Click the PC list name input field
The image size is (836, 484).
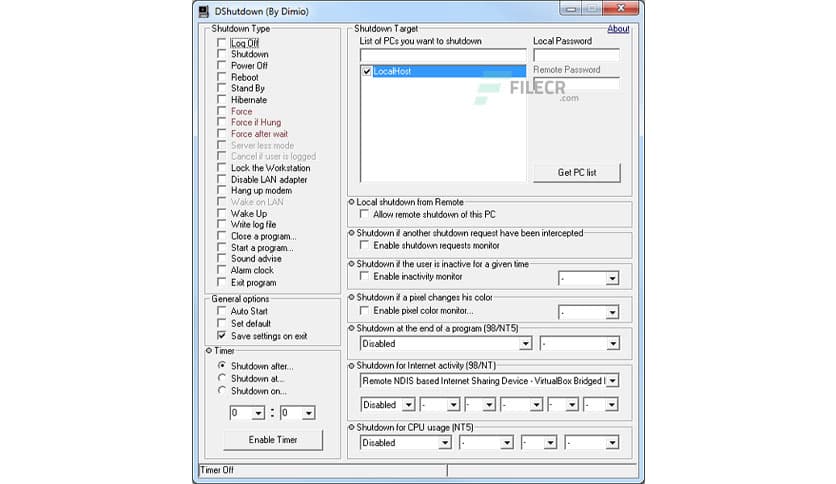pyautogui.click(x=443, y=55)
